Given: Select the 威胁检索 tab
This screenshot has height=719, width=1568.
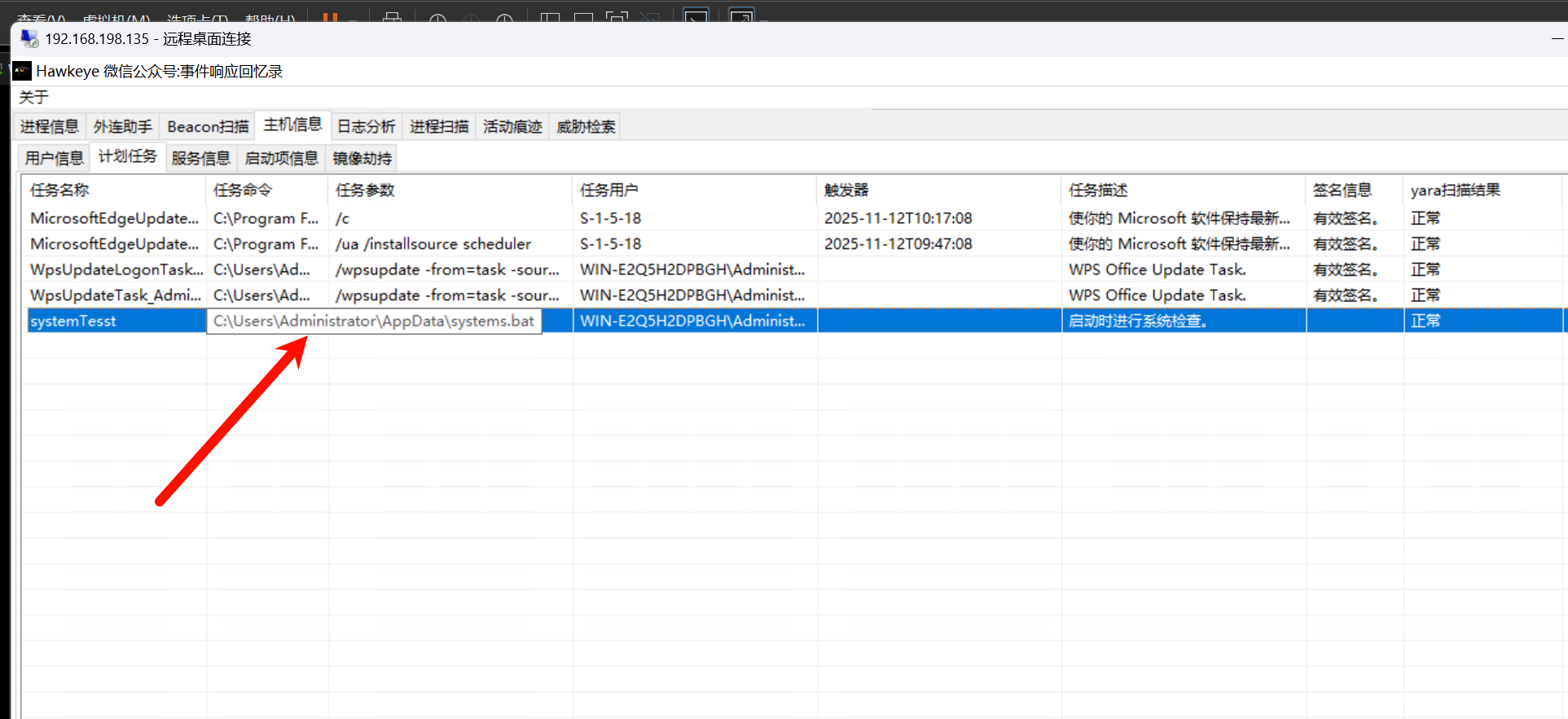Looking at the screenshot, I should (586, 127).
